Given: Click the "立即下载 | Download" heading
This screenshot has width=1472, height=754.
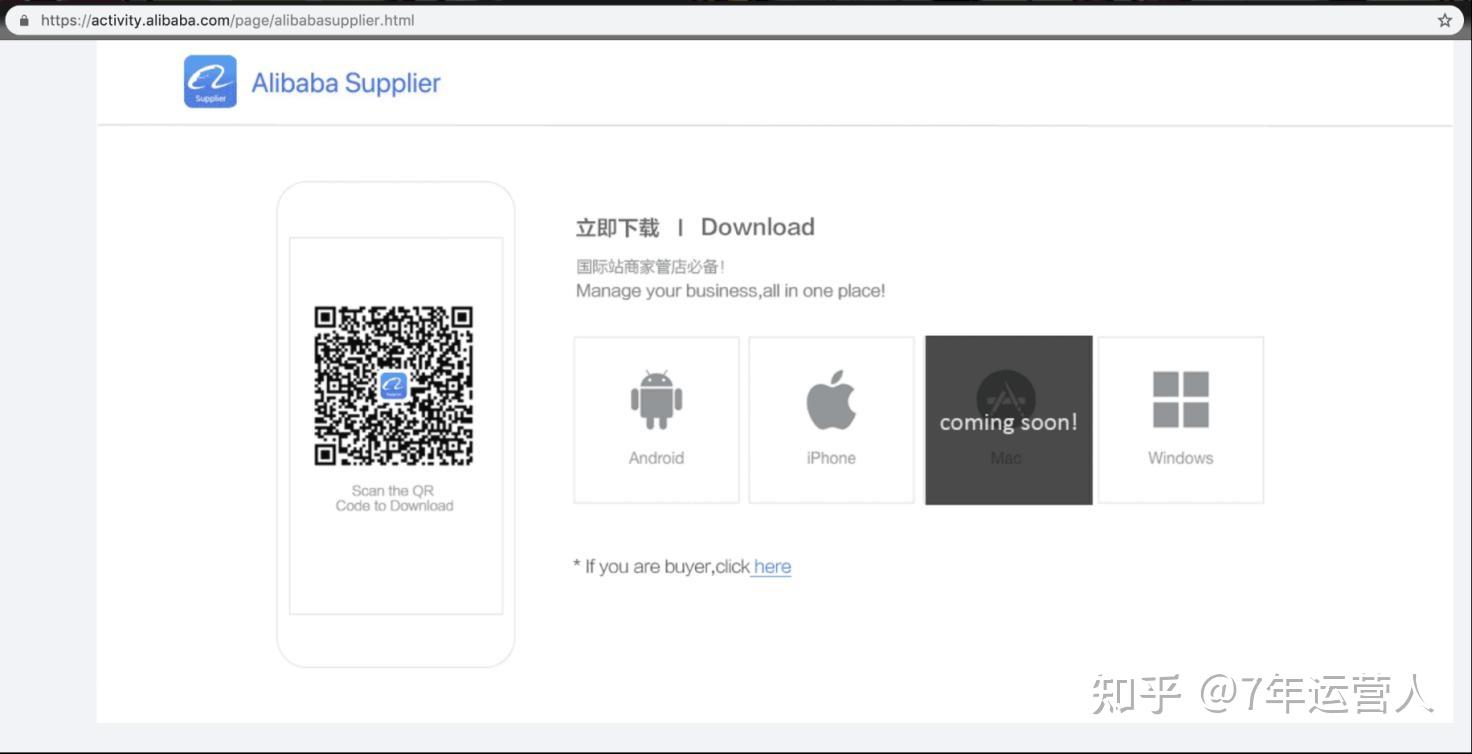Looking at the screenshot, I should click(695, 227).
